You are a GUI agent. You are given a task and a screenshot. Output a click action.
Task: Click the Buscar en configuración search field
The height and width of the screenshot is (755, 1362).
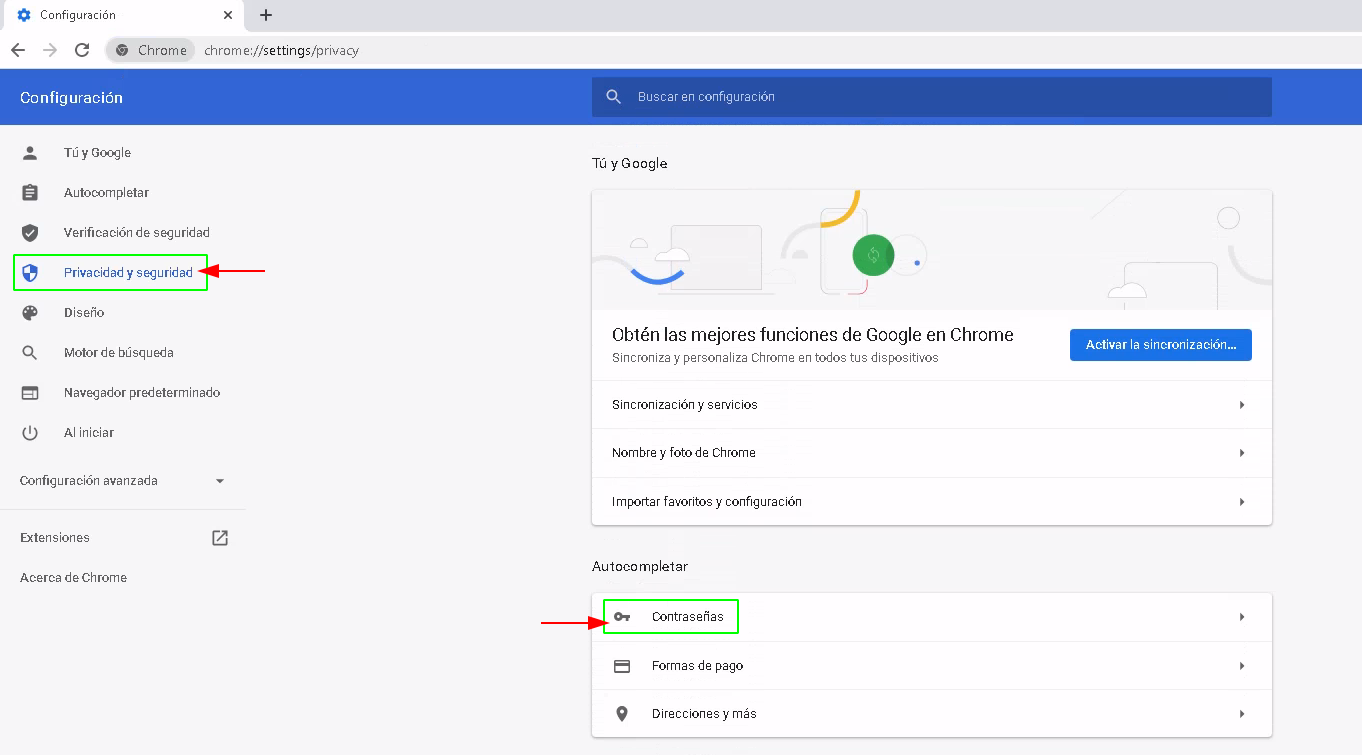(x=931, y=97)
